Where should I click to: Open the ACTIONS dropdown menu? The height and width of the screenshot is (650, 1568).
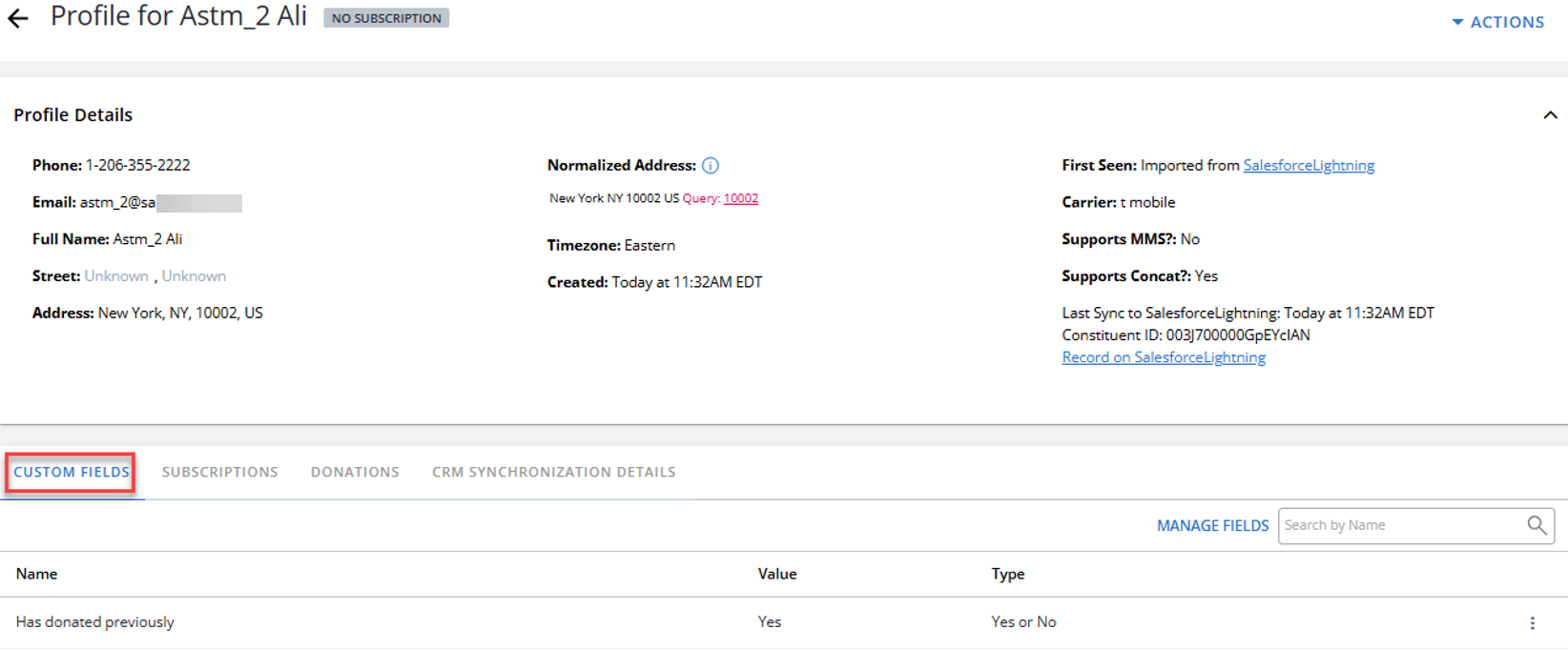click(x=1497, y=22)
